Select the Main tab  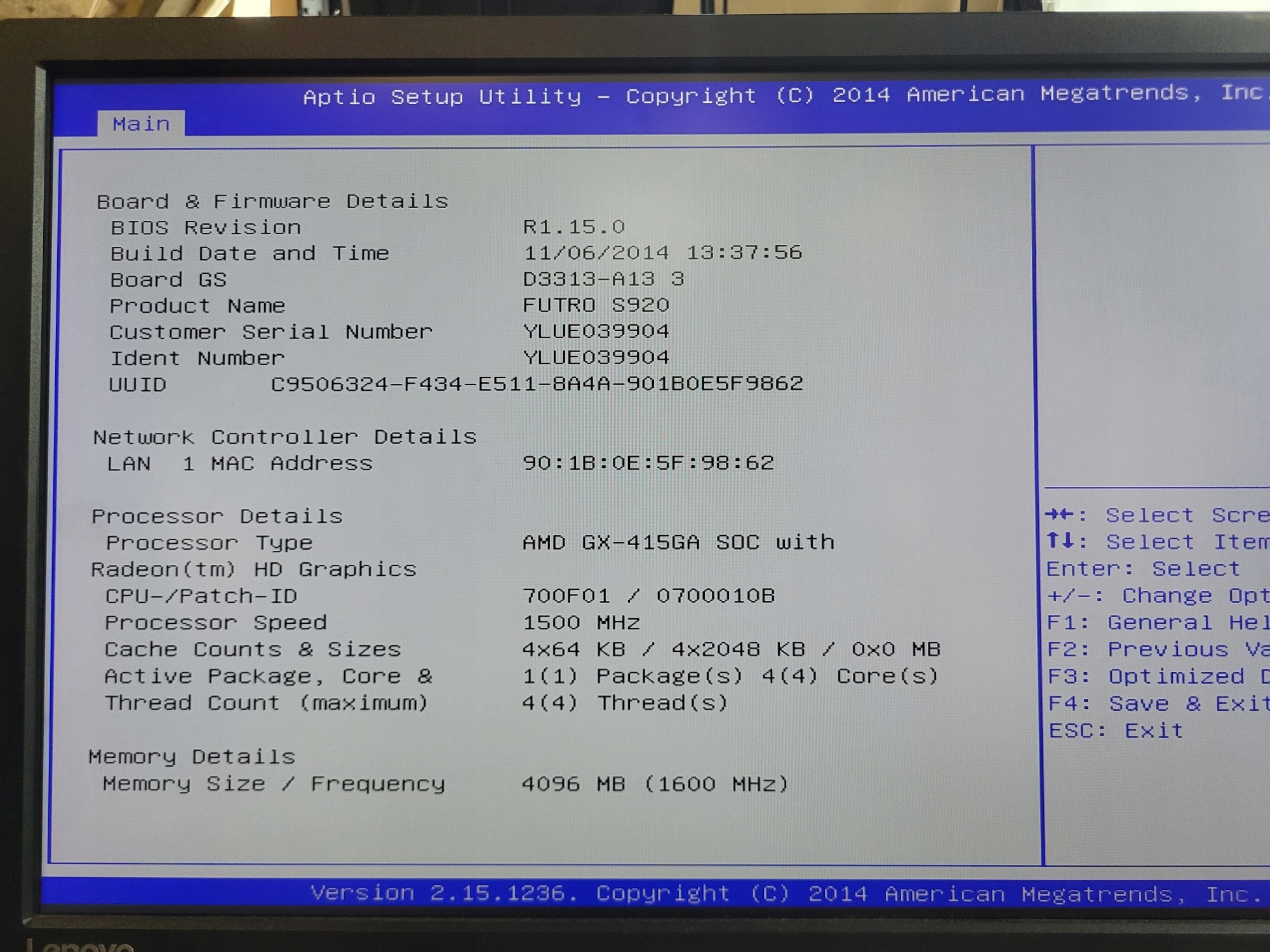[141, 124]
